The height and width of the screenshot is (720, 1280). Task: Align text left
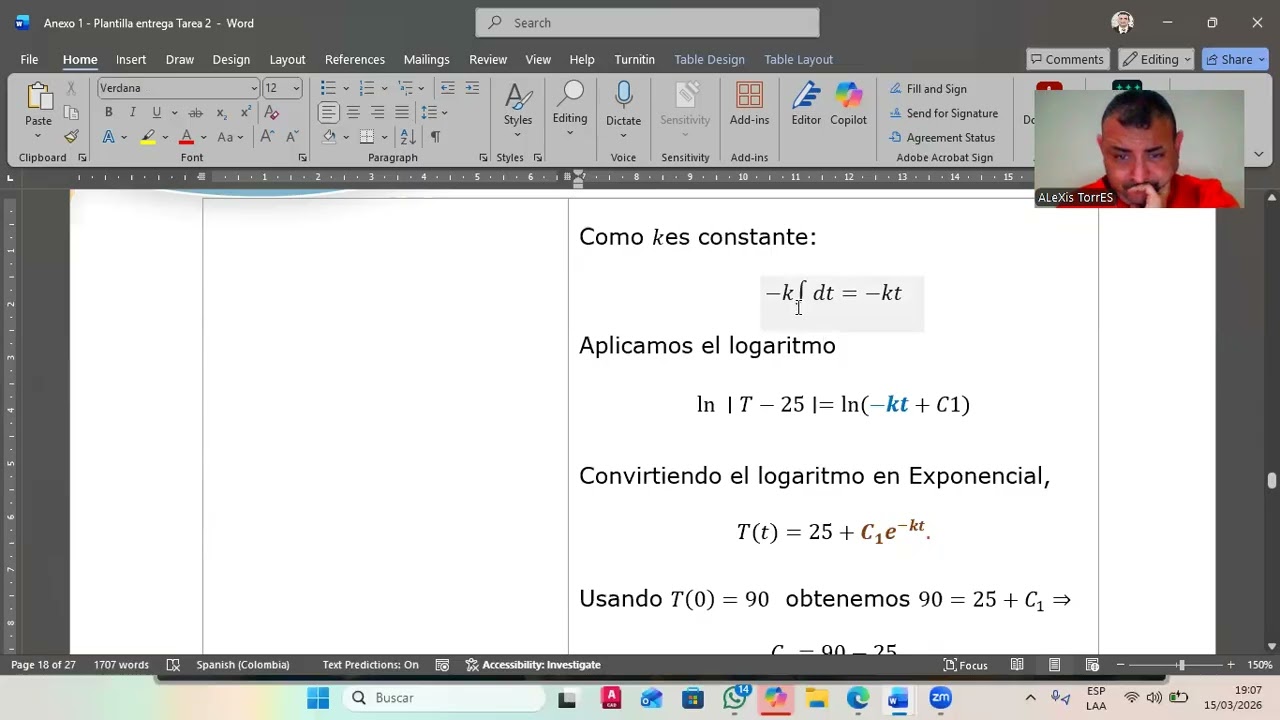(328, 112)
